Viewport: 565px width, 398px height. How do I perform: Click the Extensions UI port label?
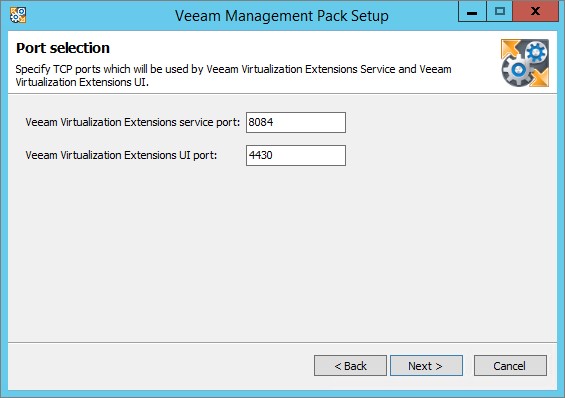tap(121, 155)
